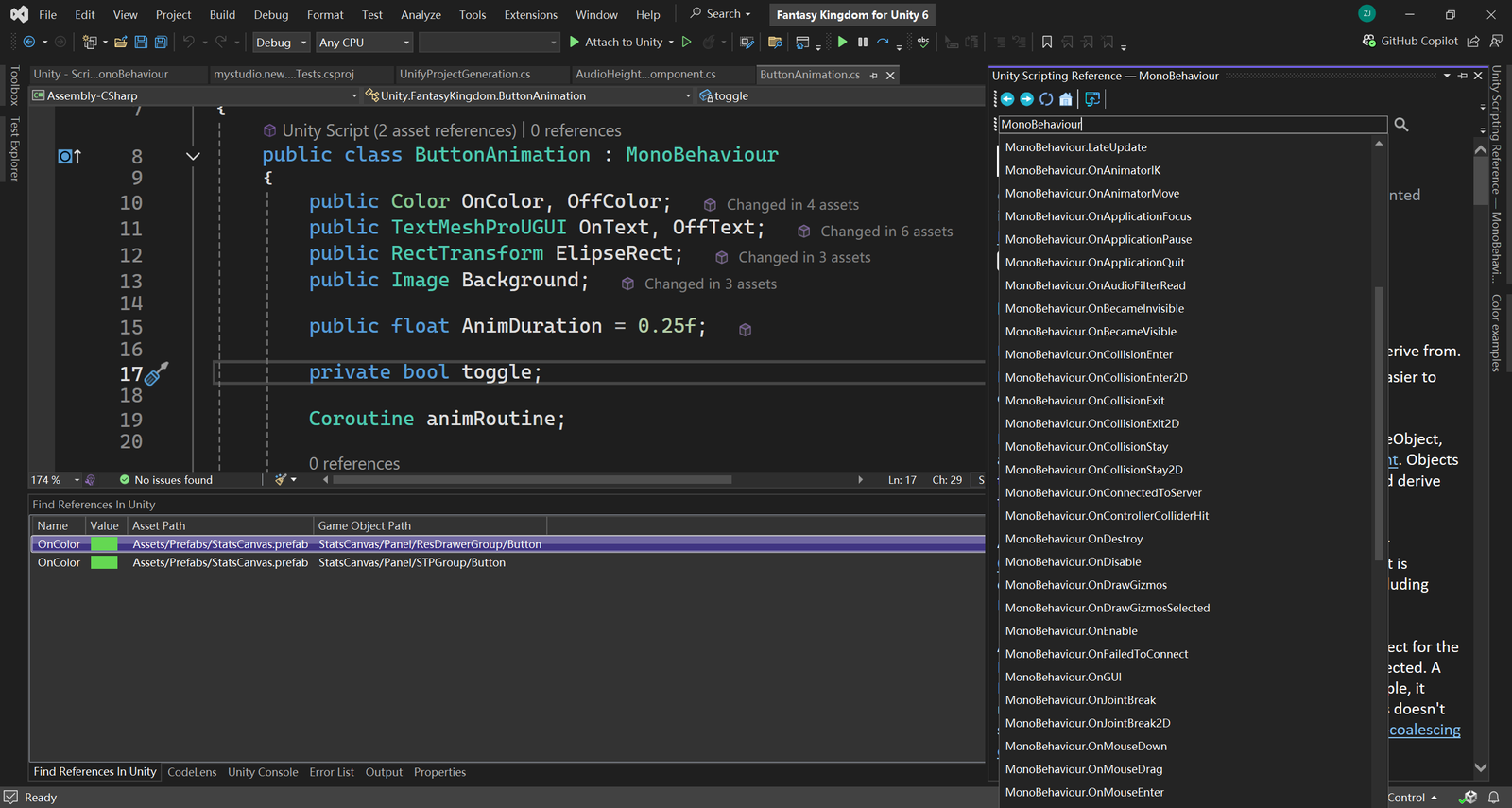Image resolution: width=1512 pixels, height=808 pixels.
Task: Click the Home icon in Unity Scripting Reference
Action: click(x=1066, y=99)
